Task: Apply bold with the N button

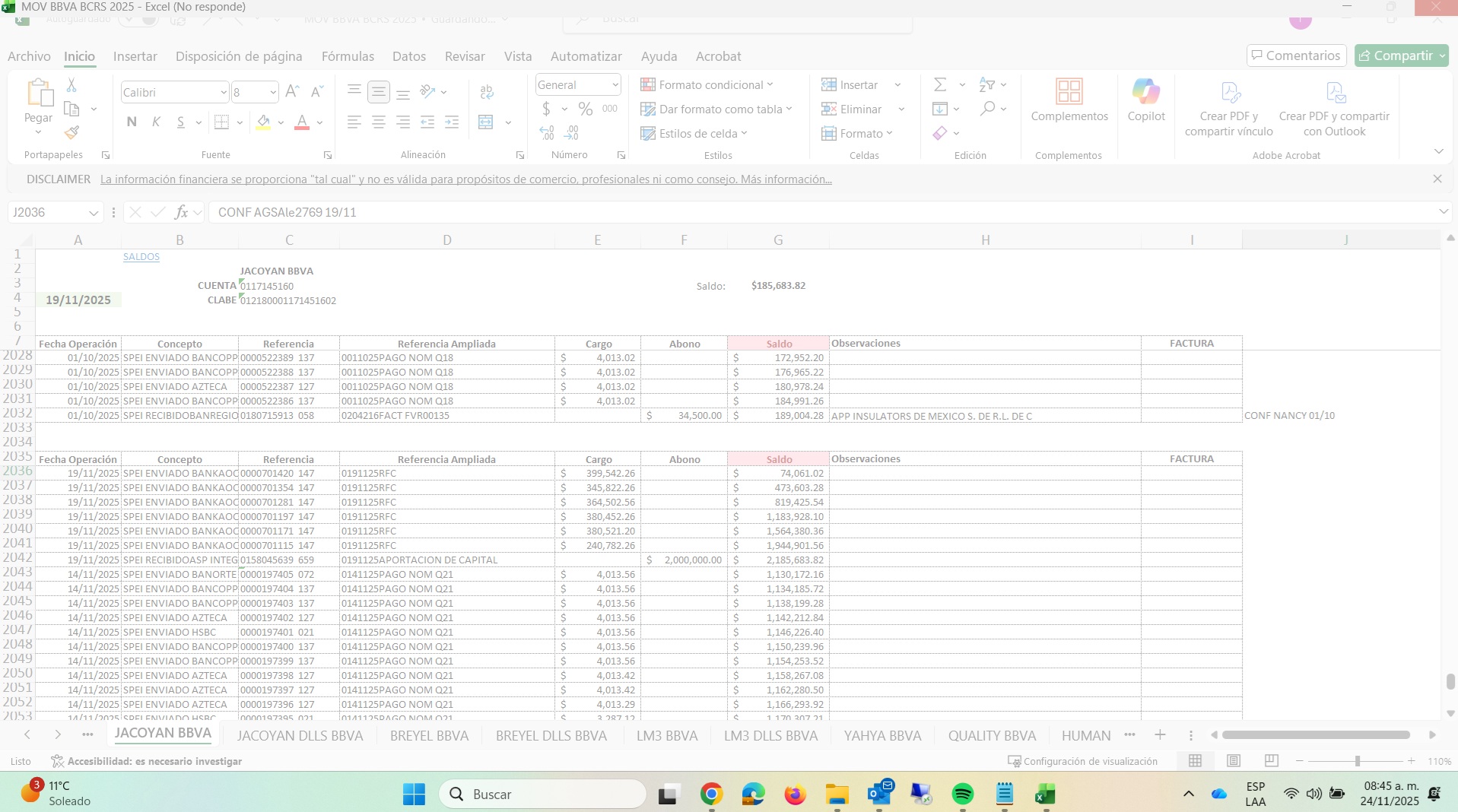Action: click(132, 122)
